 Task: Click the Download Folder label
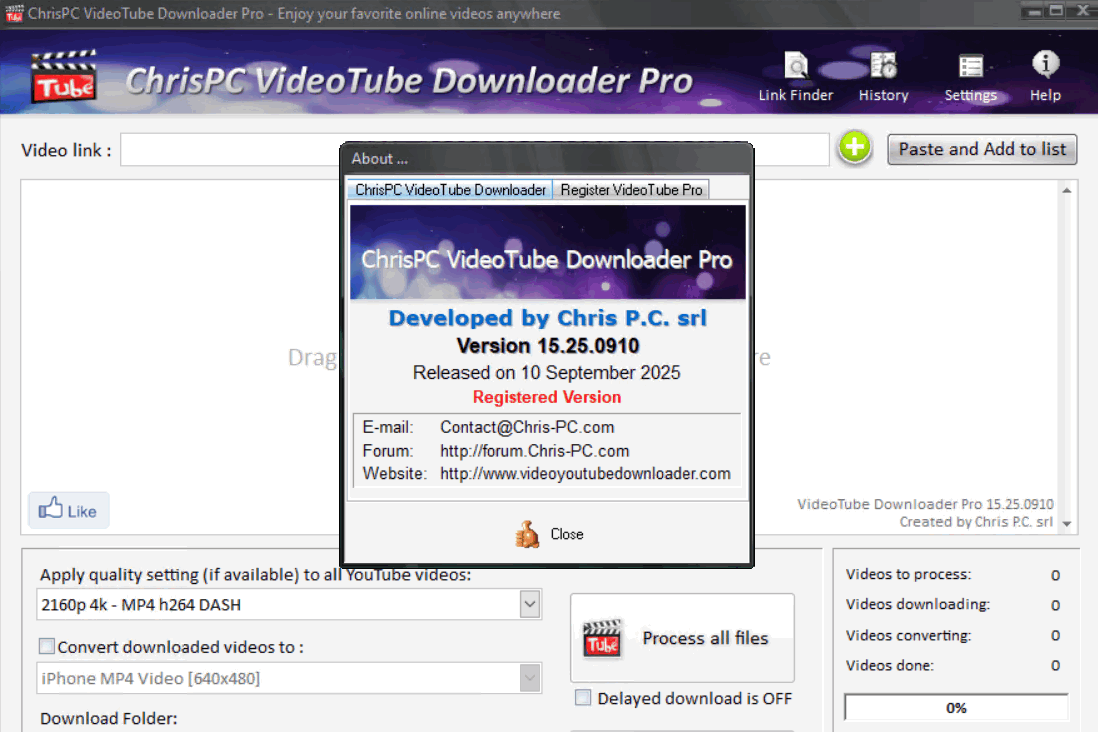pyautogui.click(x=109, y=719)
